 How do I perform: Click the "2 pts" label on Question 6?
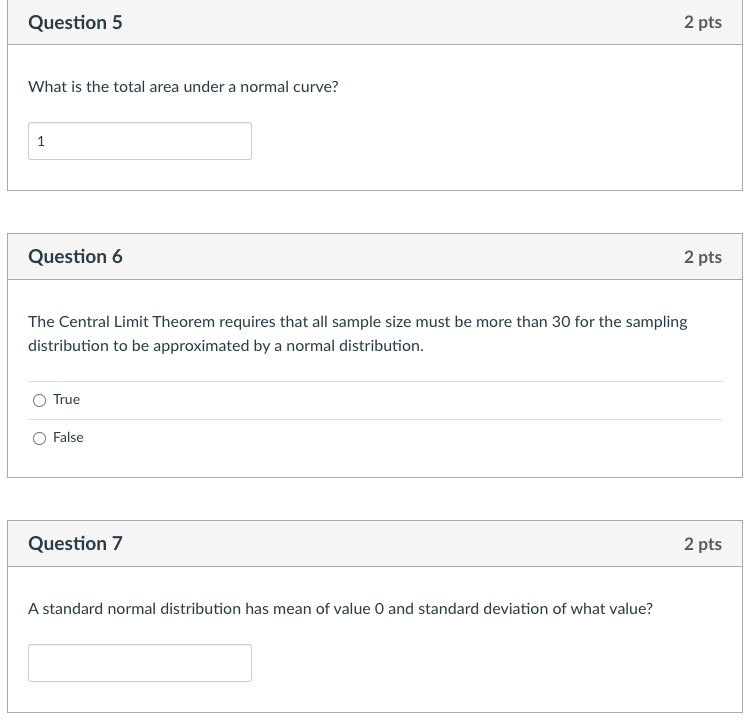pos(702,257)
